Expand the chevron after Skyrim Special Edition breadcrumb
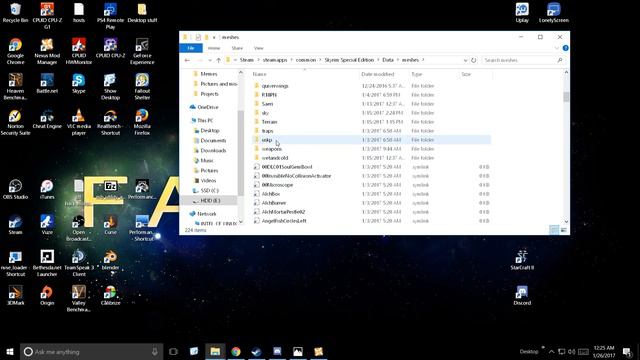Viewport: 640px width, 360px height. tap(378, 60)
